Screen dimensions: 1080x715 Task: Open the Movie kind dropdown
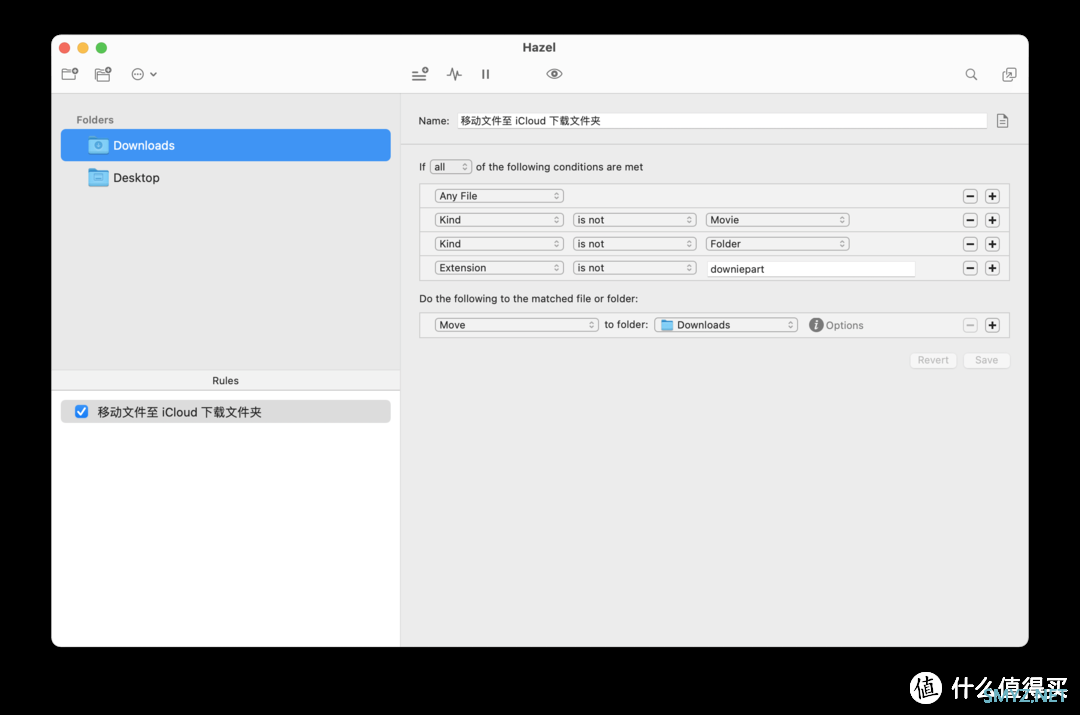point(778,220)
